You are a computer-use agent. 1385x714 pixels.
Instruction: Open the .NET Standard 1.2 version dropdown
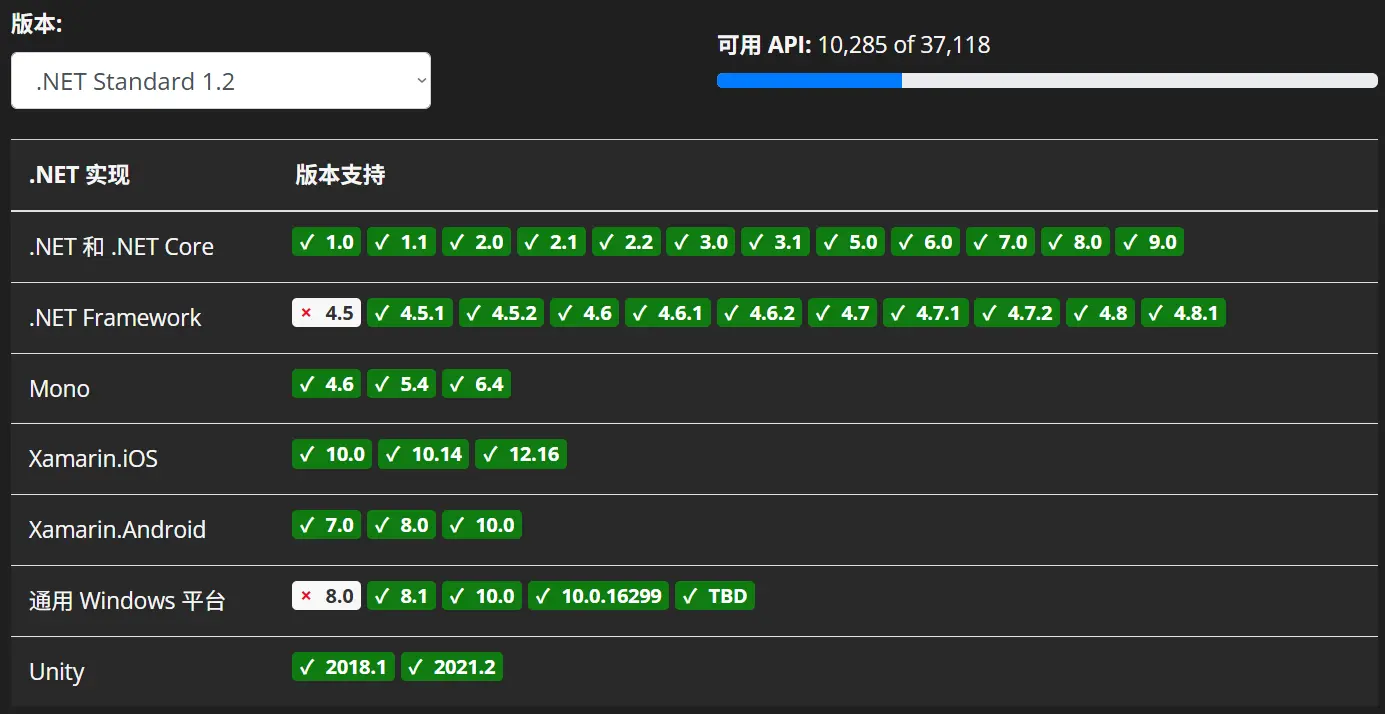(x=220, y=81)
